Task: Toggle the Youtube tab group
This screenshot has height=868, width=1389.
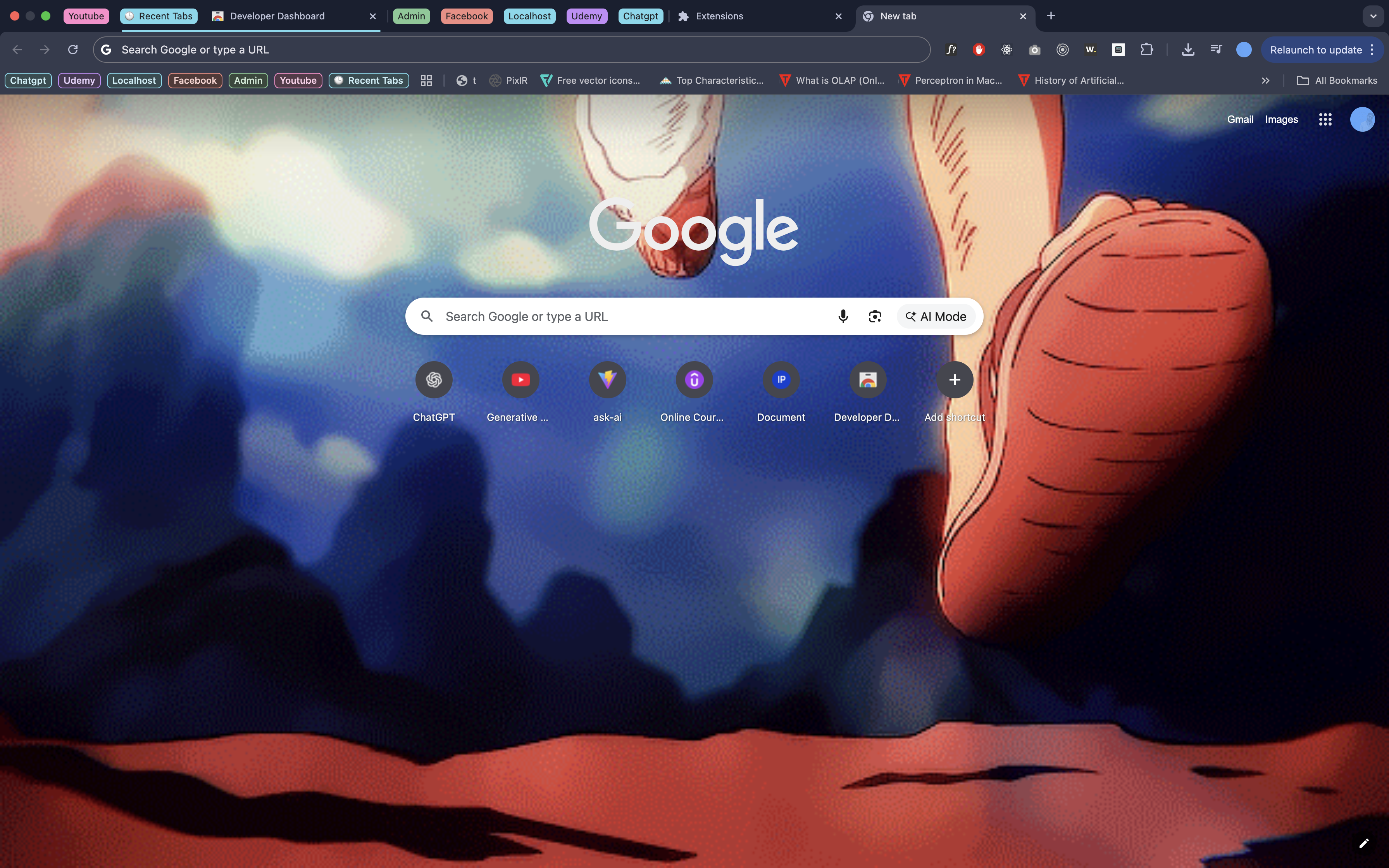Action: [86, 16]
